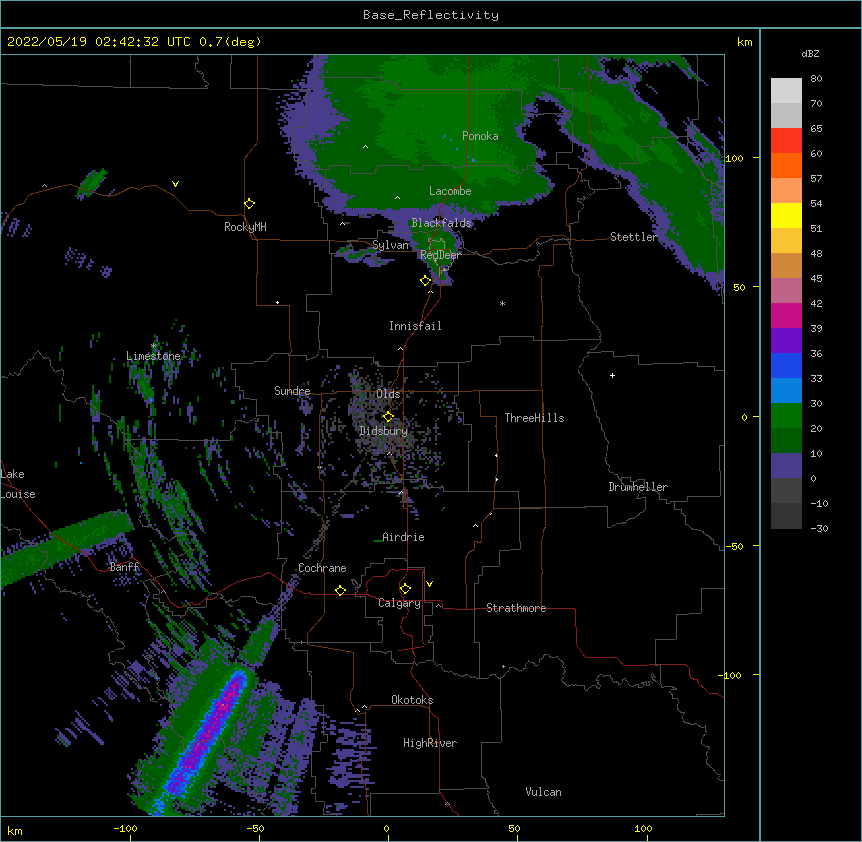
Task: Click the HighRiver city label
Action: 430,743
